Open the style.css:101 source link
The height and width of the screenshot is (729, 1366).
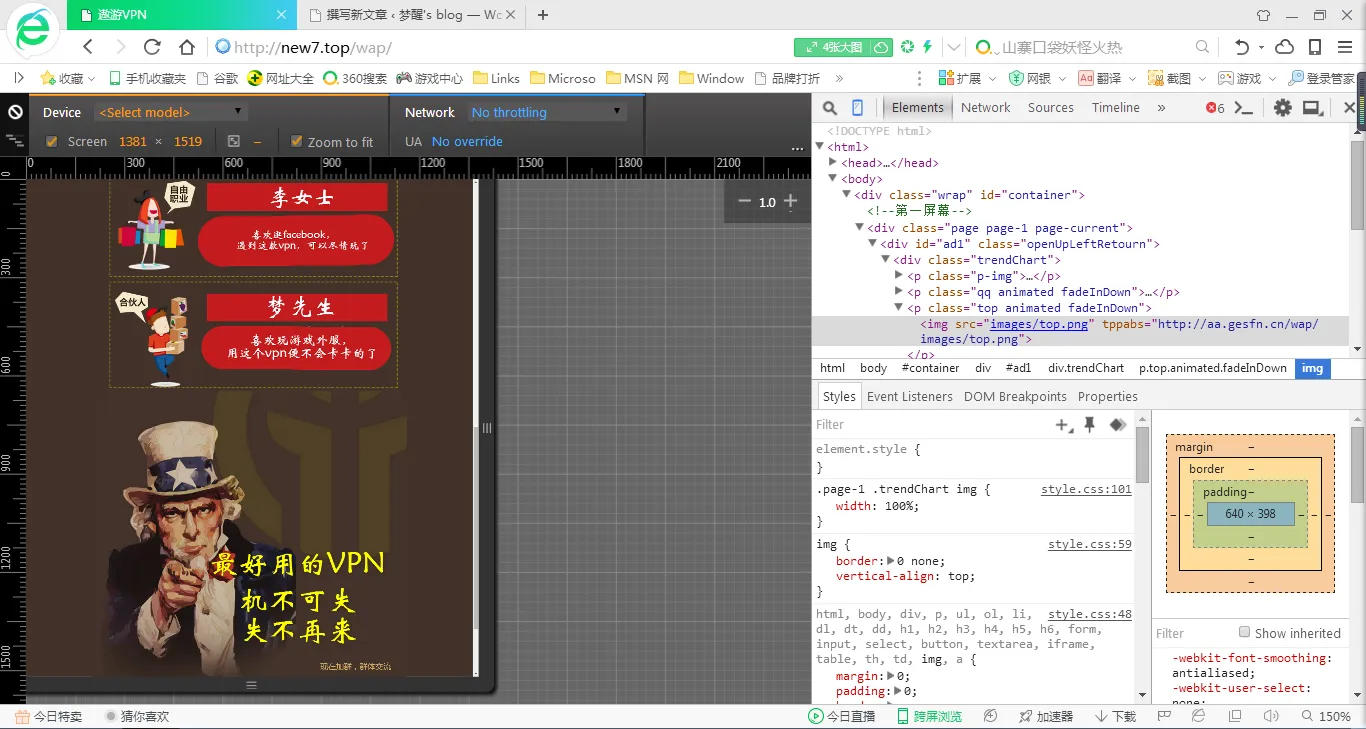1086,489
